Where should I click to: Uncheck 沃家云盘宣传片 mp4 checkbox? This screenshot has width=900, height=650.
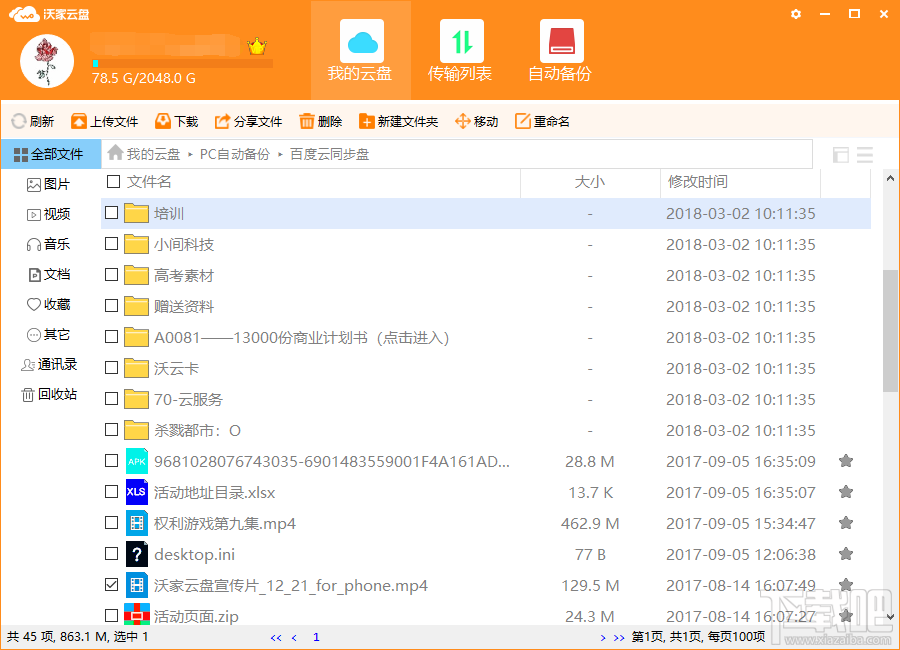111,585
